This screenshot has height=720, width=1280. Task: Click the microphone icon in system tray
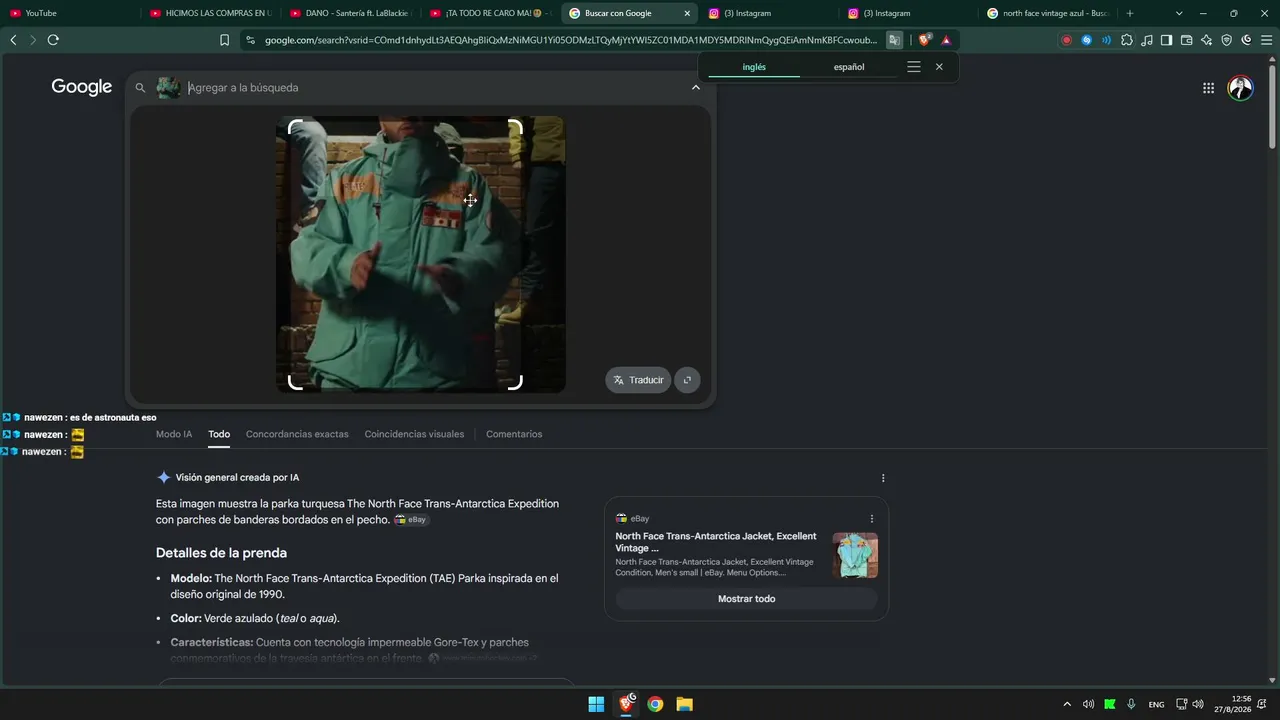[x=1131, y=704]
